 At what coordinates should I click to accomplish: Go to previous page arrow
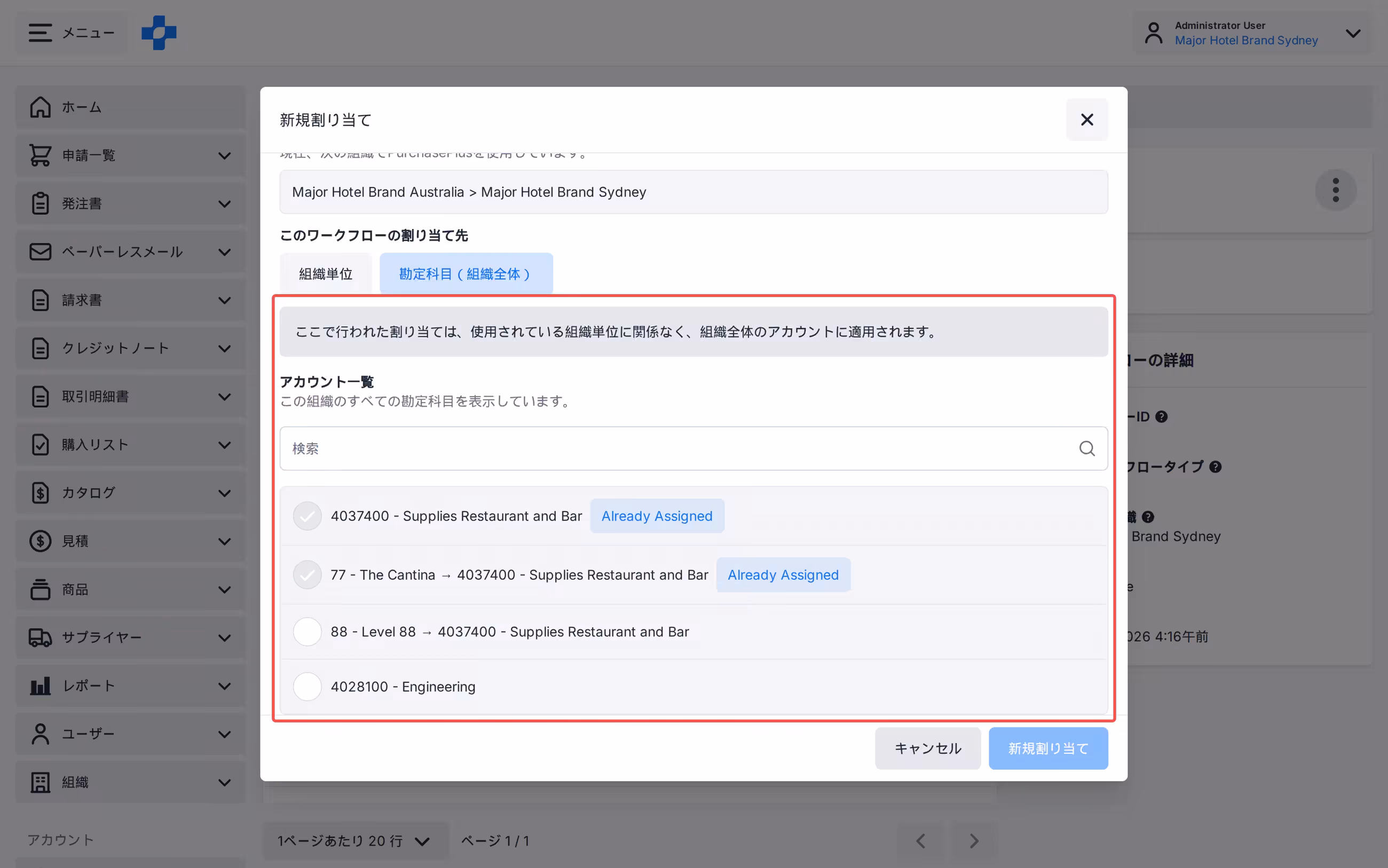click(920, 841)
